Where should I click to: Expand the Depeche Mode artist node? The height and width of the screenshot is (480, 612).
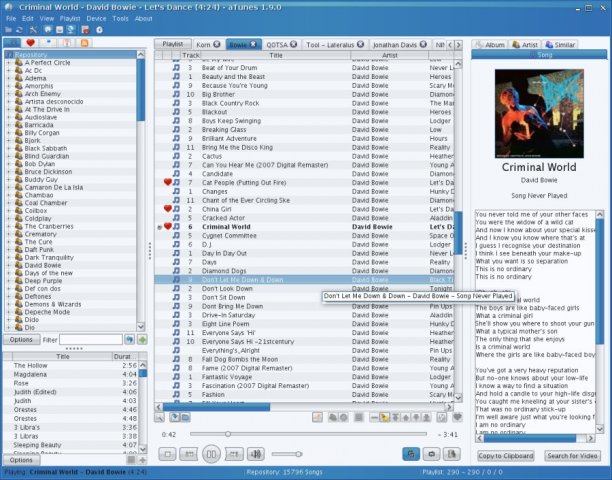pos(9,312)
